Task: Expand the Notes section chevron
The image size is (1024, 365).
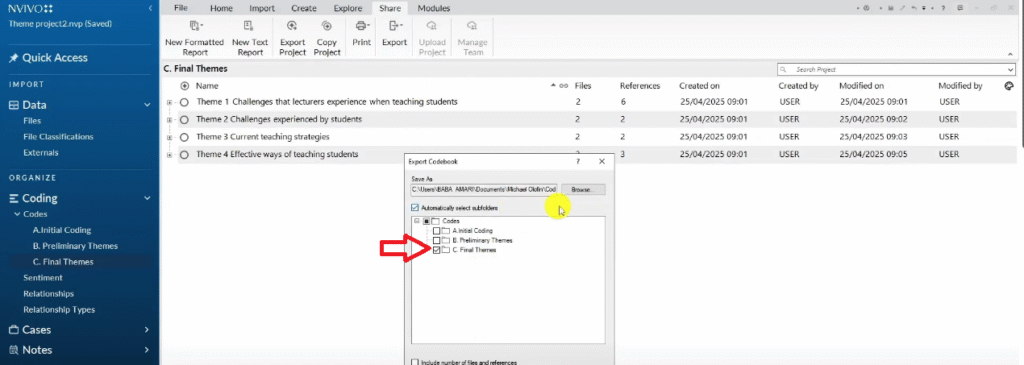Action: [147, 350]
